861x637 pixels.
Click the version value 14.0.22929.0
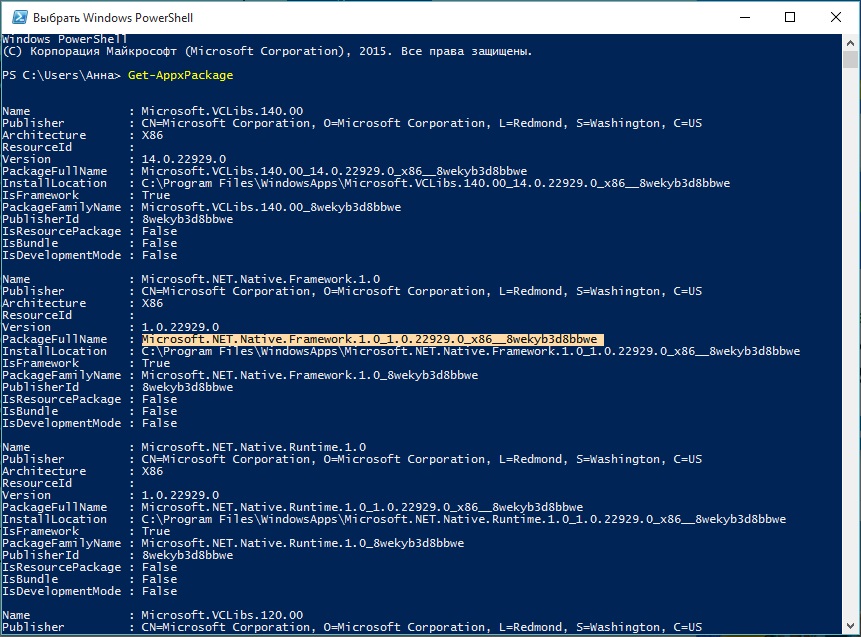184,159
